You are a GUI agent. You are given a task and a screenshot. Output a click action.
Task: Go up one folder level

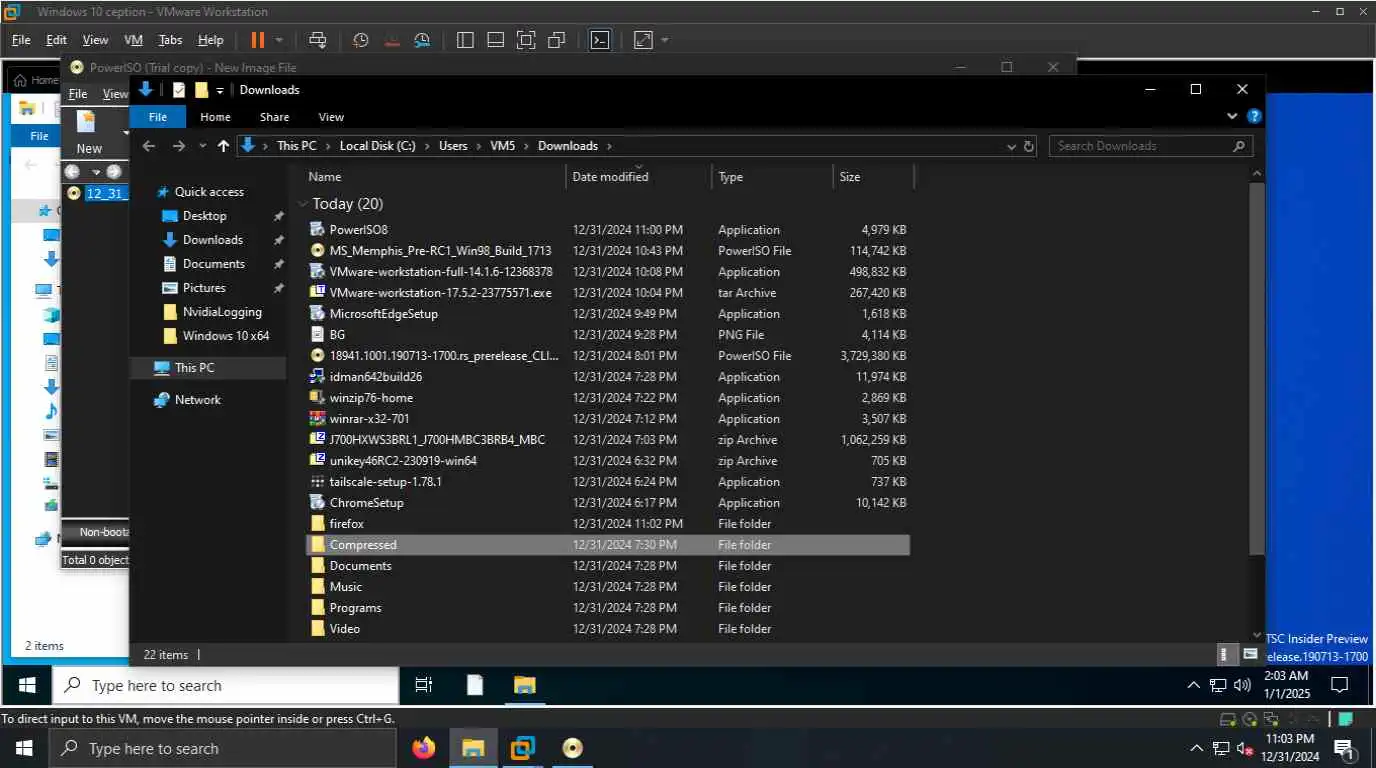223,146
